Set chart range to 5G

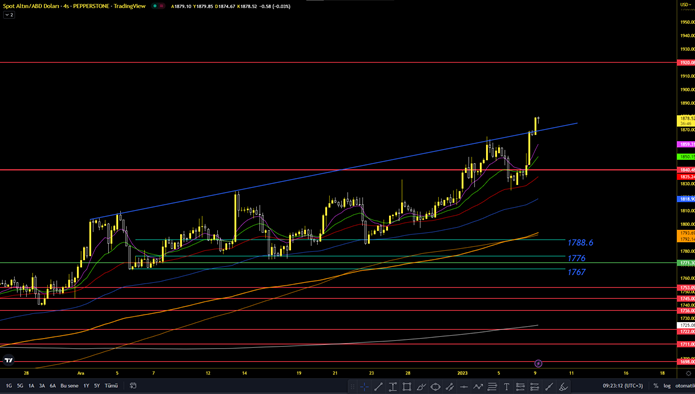pyautogui.click(x=20, y=386)
